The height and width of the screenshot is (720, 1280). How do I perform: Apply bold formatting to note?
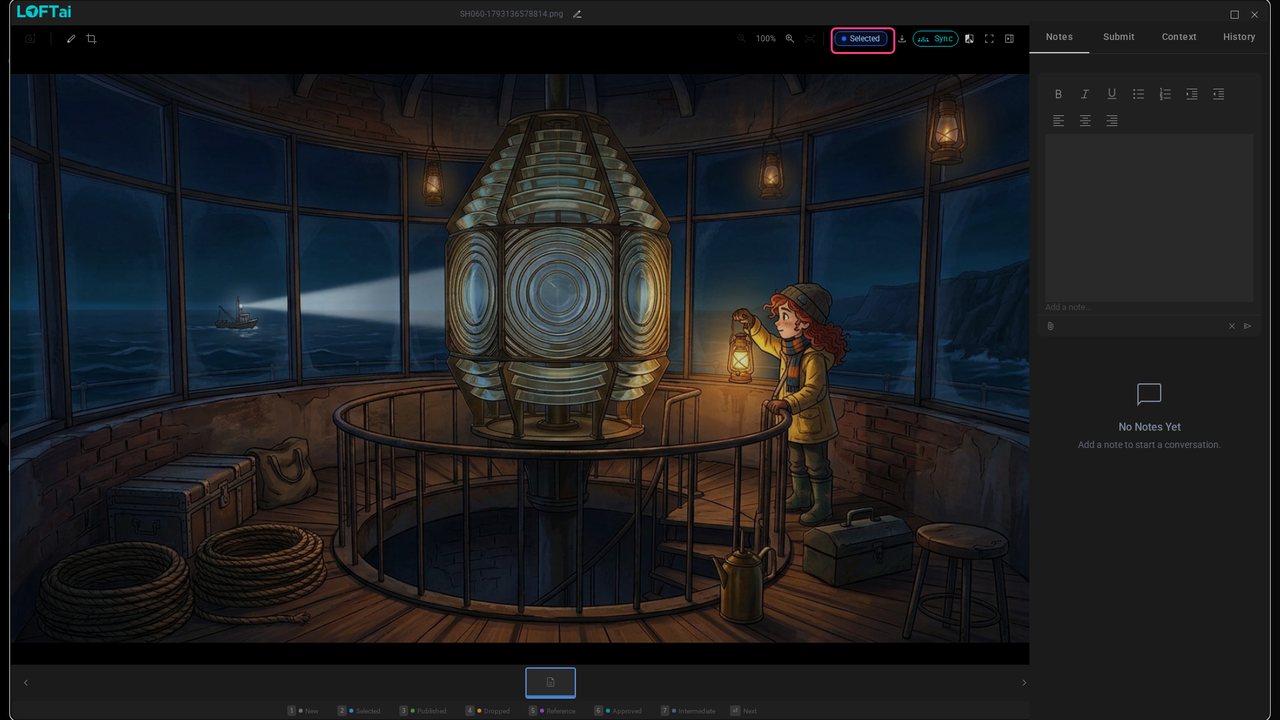pyautogui.click(x=1058, y=94)
